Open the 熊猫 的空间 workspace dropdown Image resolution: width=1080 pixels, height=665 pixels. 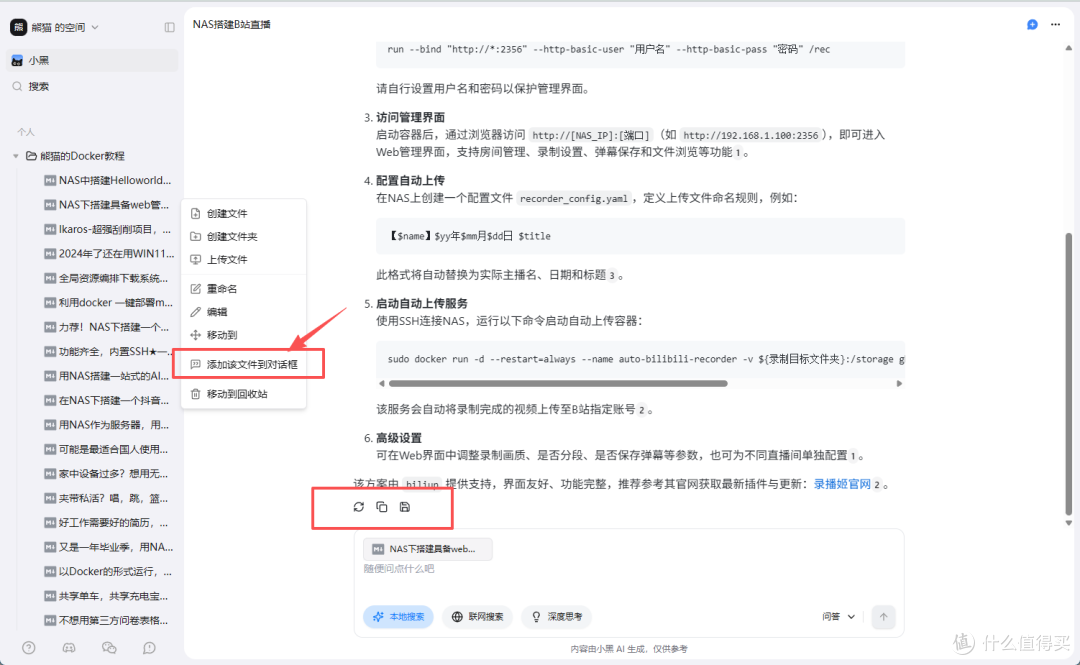(x=55, y=27)
